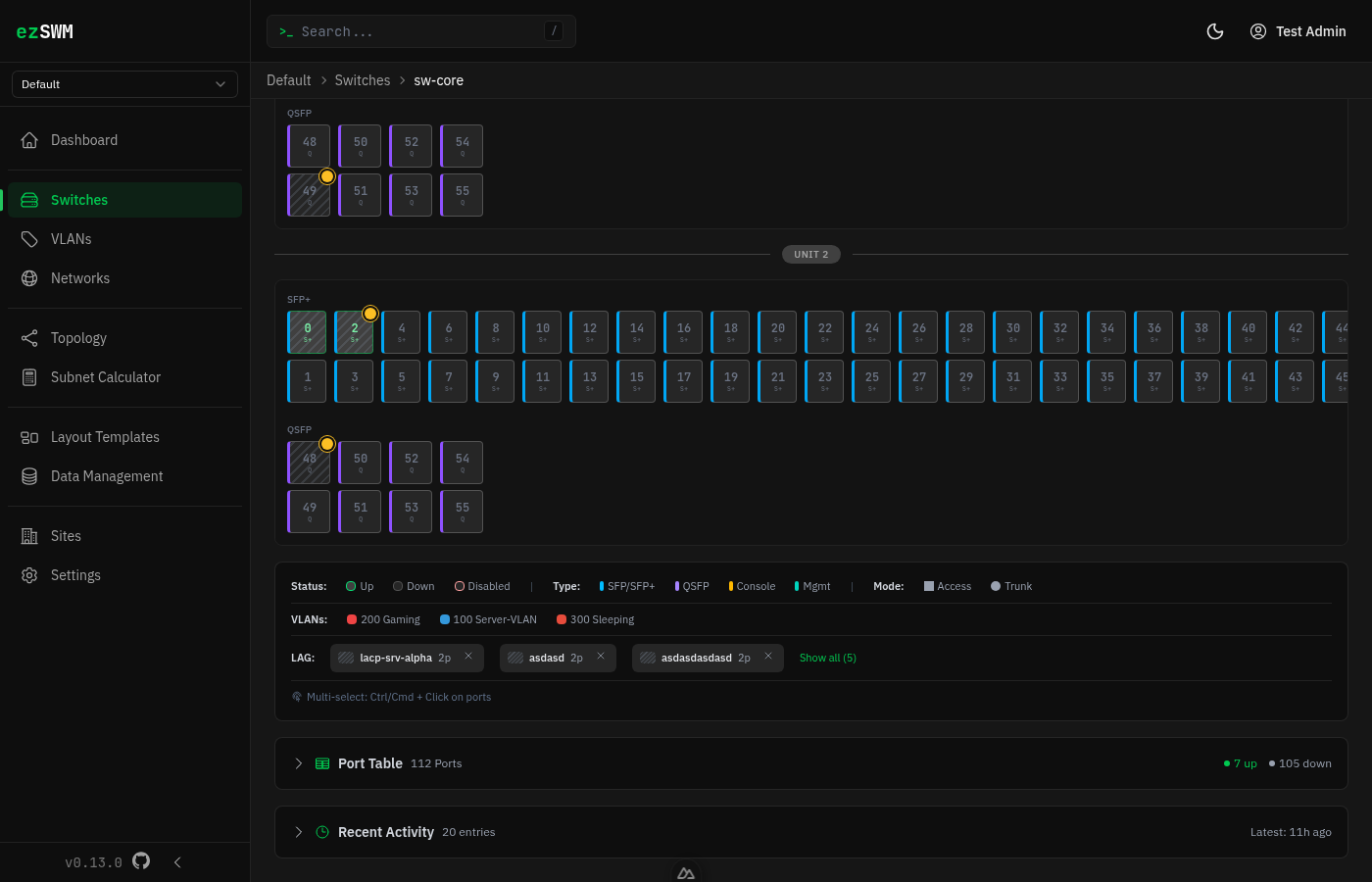Click the Networks globe icon
This screenshot has width=1372, height=882.
pos(29,278)
